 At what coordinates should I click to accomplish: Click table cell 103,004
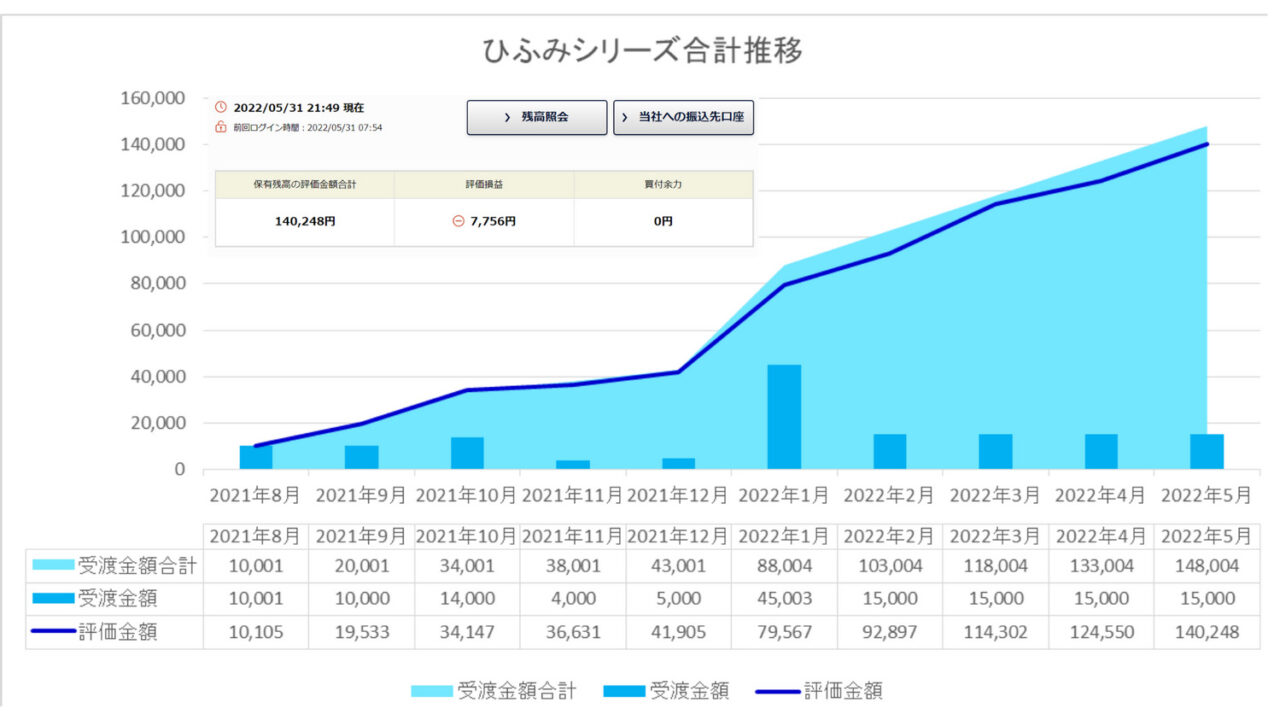coord(890,566)
